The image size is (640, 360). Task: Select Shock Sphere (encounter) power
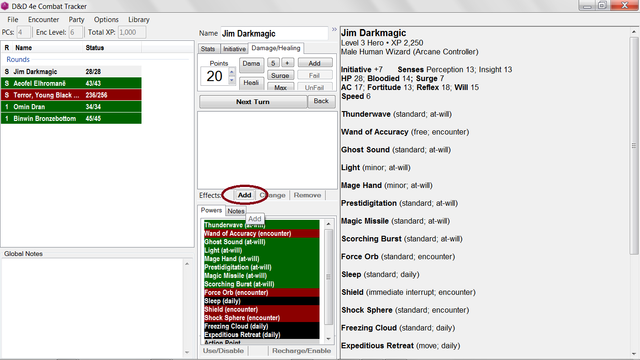point(262,318)
